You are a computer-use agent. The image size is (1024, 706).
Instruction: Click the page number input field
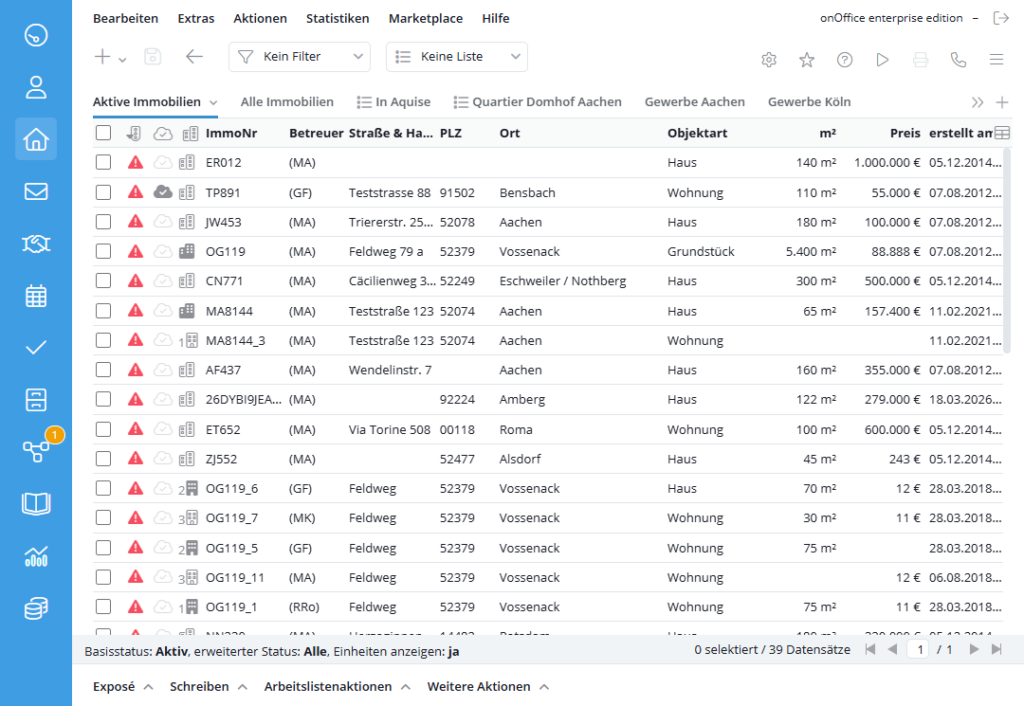point(920,650)
